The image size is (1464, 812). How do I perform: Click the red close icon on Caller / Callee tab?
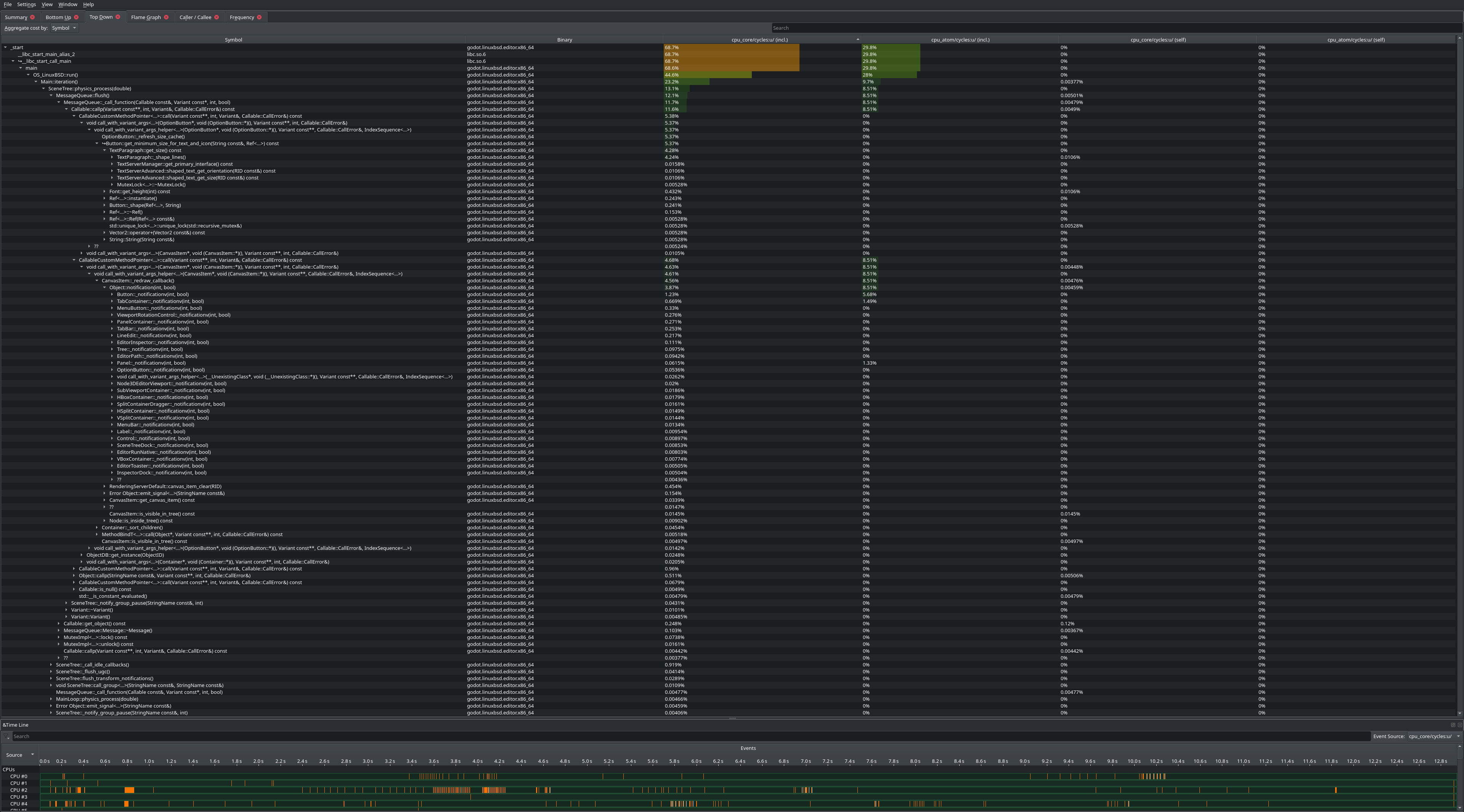click(x=217, y=17)
